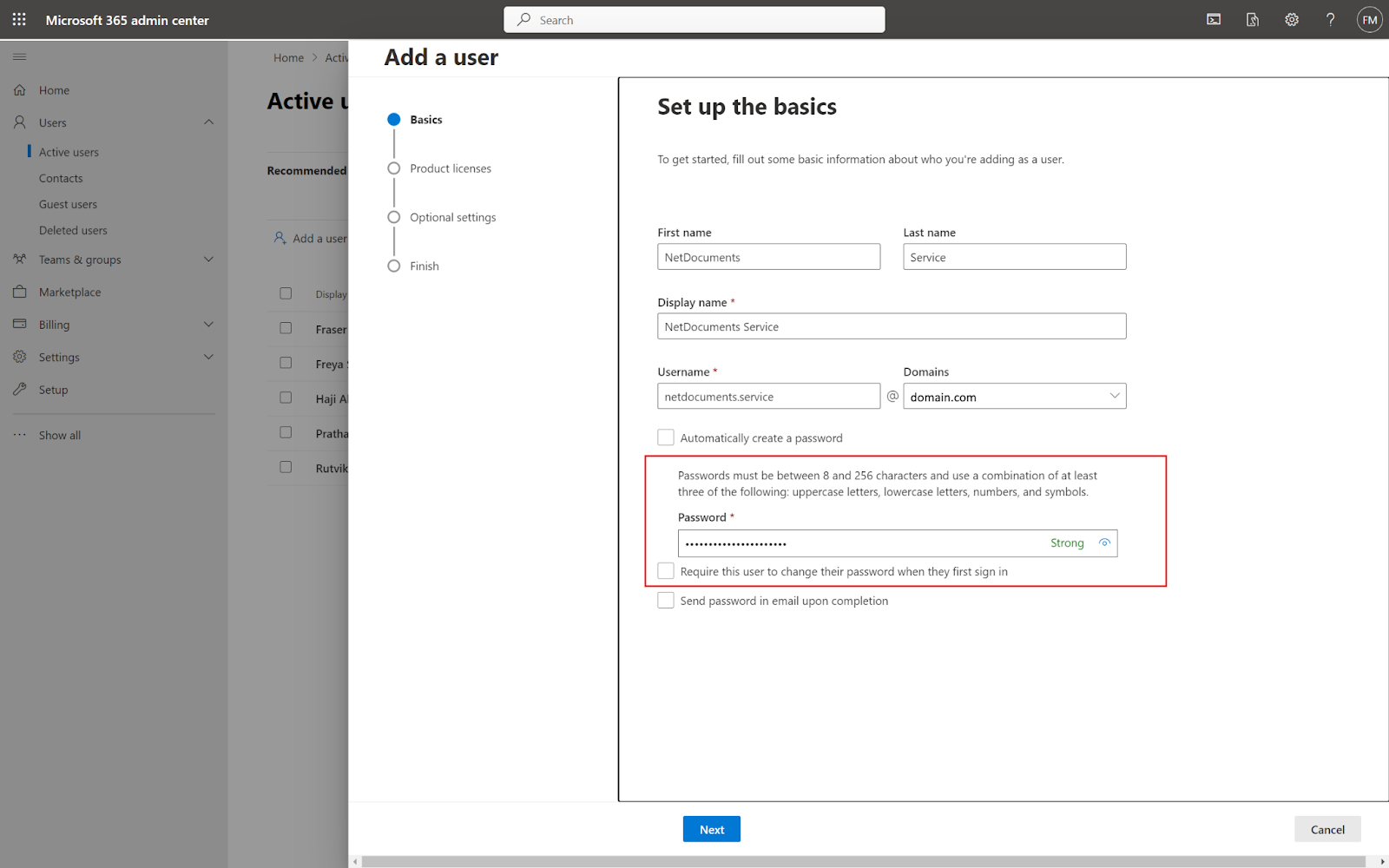
Task: Click the Billing card icon
Action: [20, 324]
